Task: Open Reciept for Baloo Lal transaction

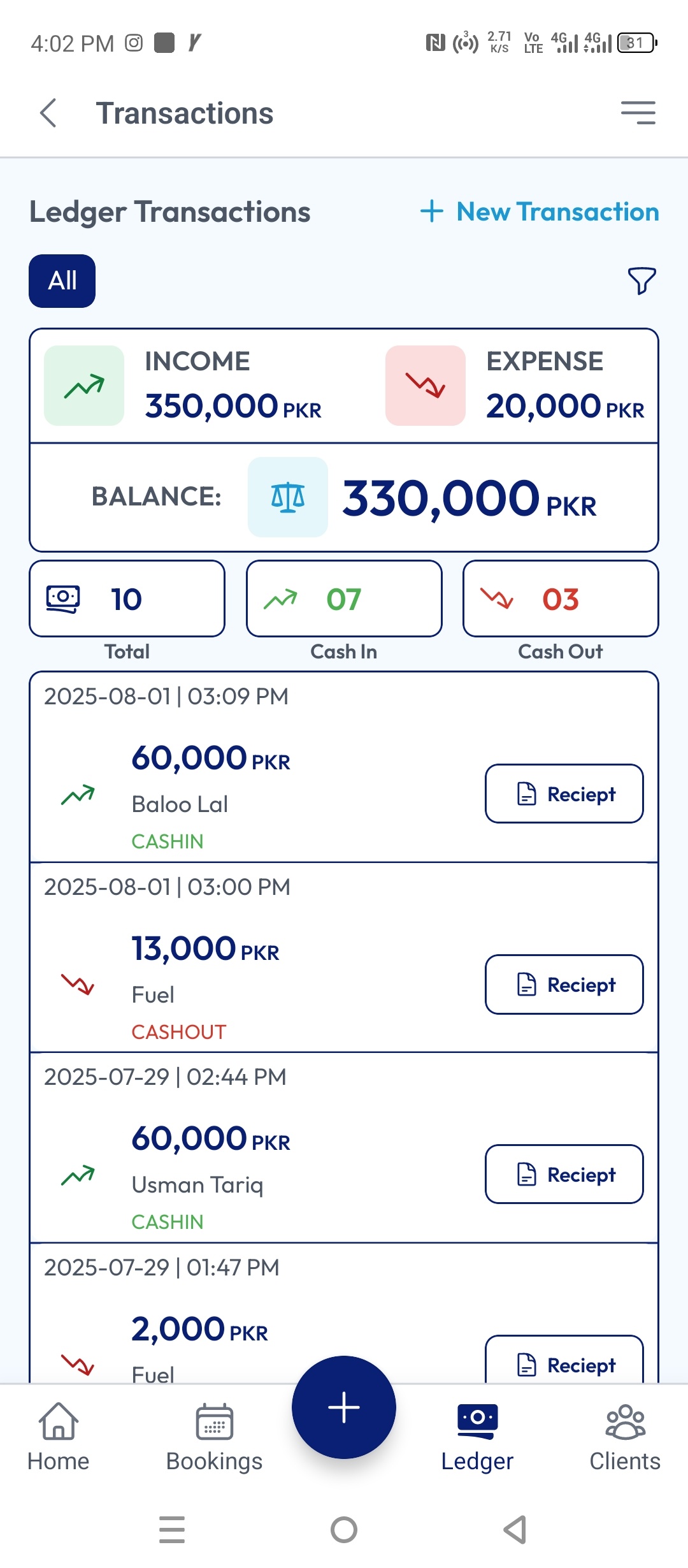Action: 564,794
